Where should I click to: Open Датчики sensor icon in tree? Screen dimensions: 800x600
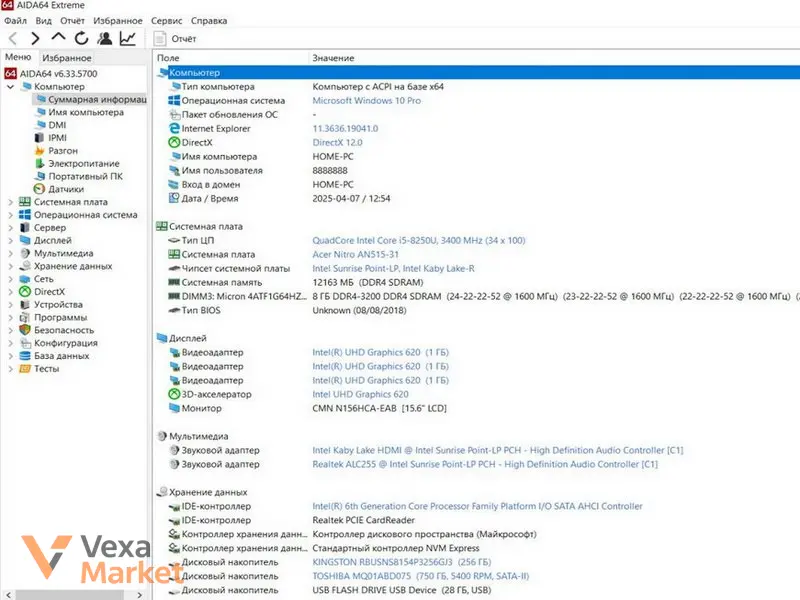click(x=40, y=189)
